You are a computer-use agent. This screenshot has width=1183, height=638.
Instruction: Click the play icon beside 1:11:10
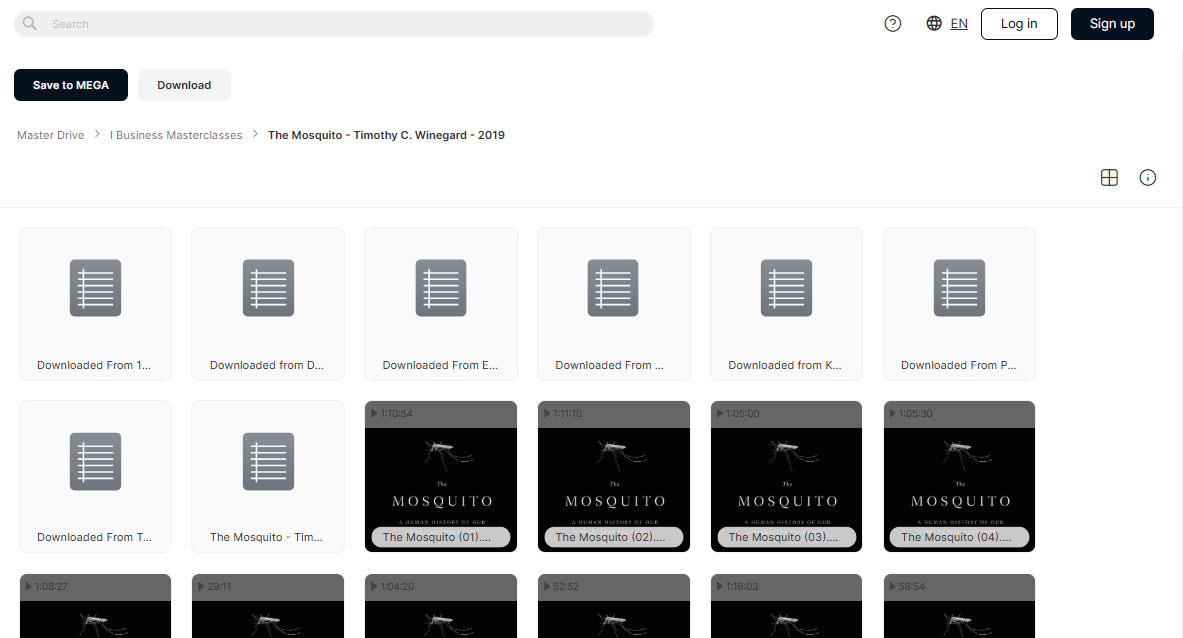[x=547, y=413]
